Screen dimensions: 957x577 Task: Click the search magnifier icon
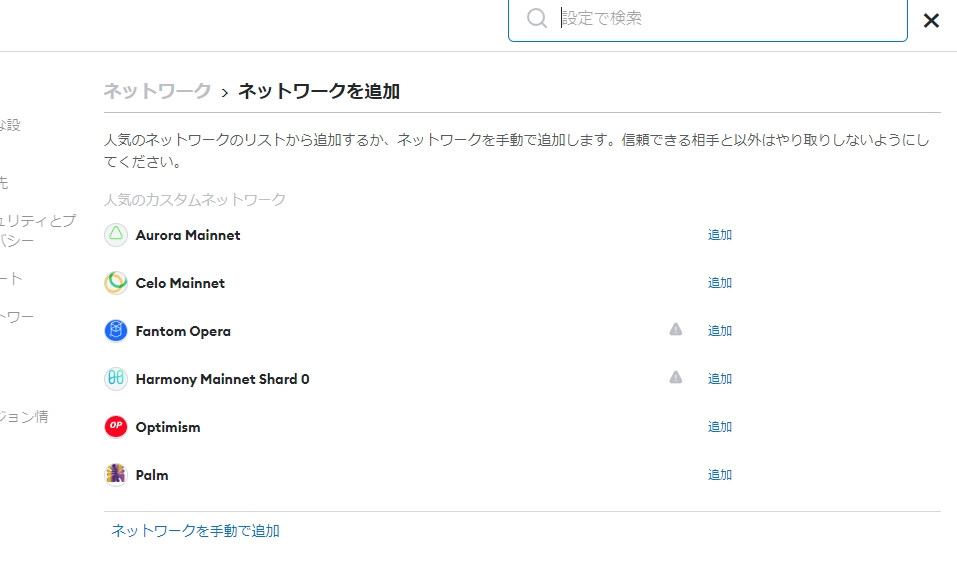(x=537, y=19)
